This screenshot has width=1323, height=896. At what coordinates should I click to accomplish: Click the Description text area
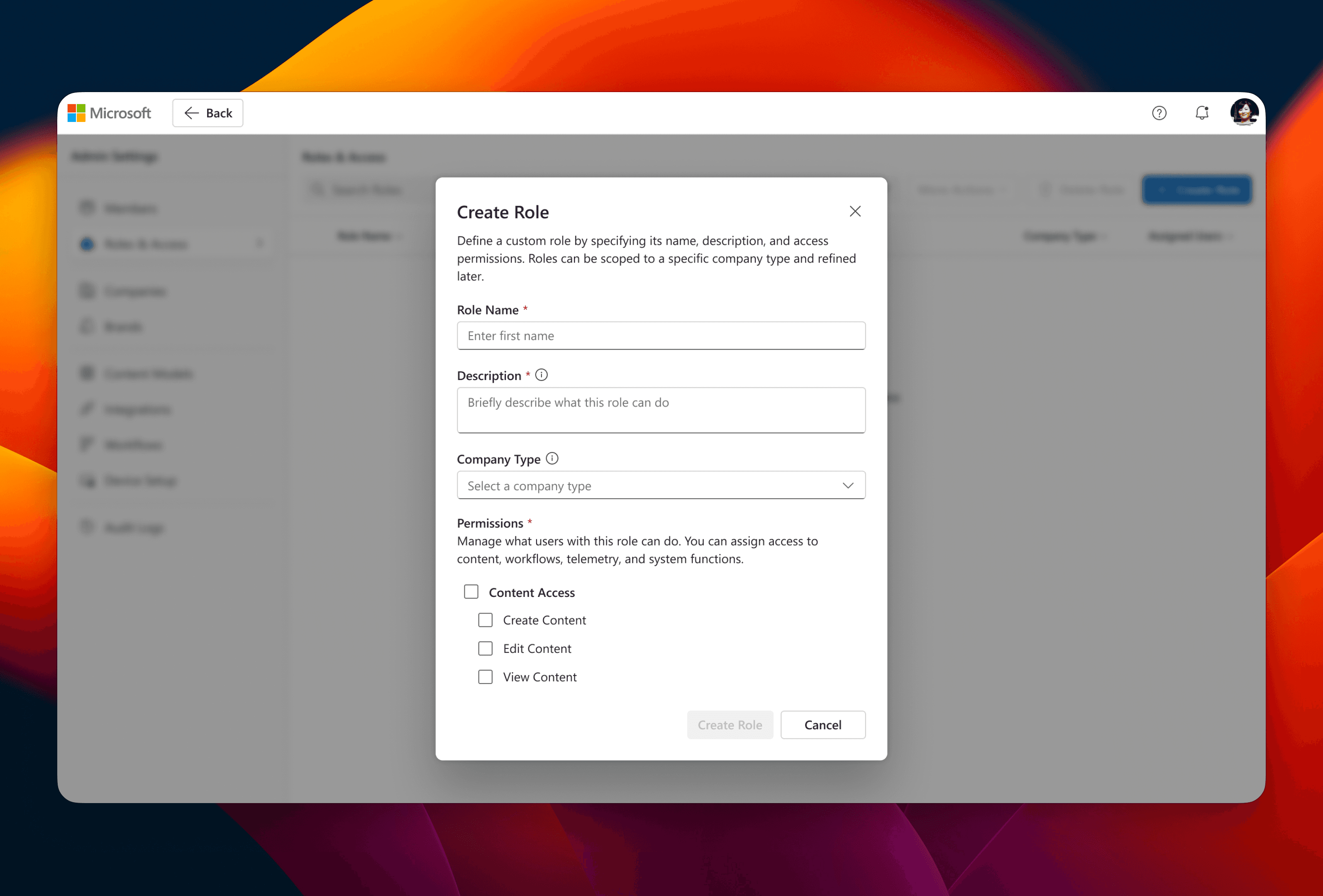point(661,410)
